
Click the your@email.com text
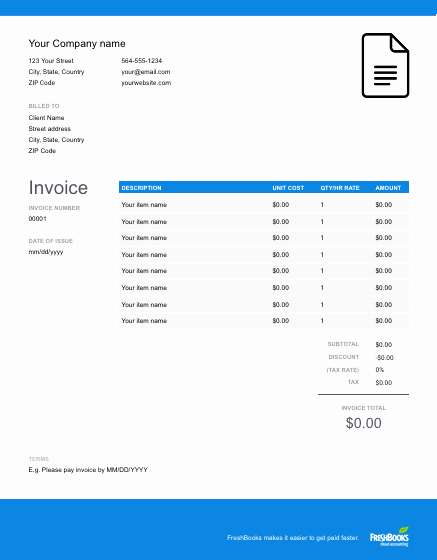click(146, 72)
